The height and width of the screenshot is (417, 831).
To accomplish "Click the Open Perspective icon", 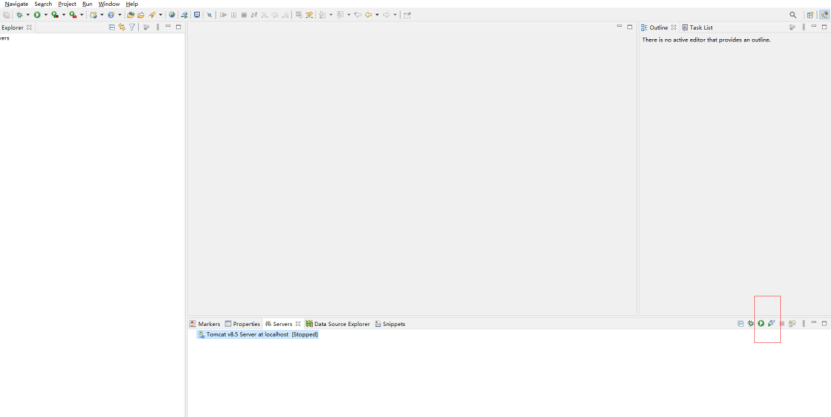I will 810,15.
